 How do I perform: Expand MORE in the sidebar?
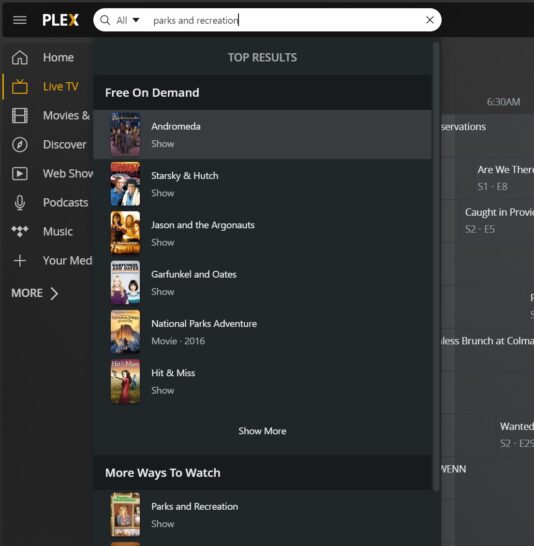point(34,293)
